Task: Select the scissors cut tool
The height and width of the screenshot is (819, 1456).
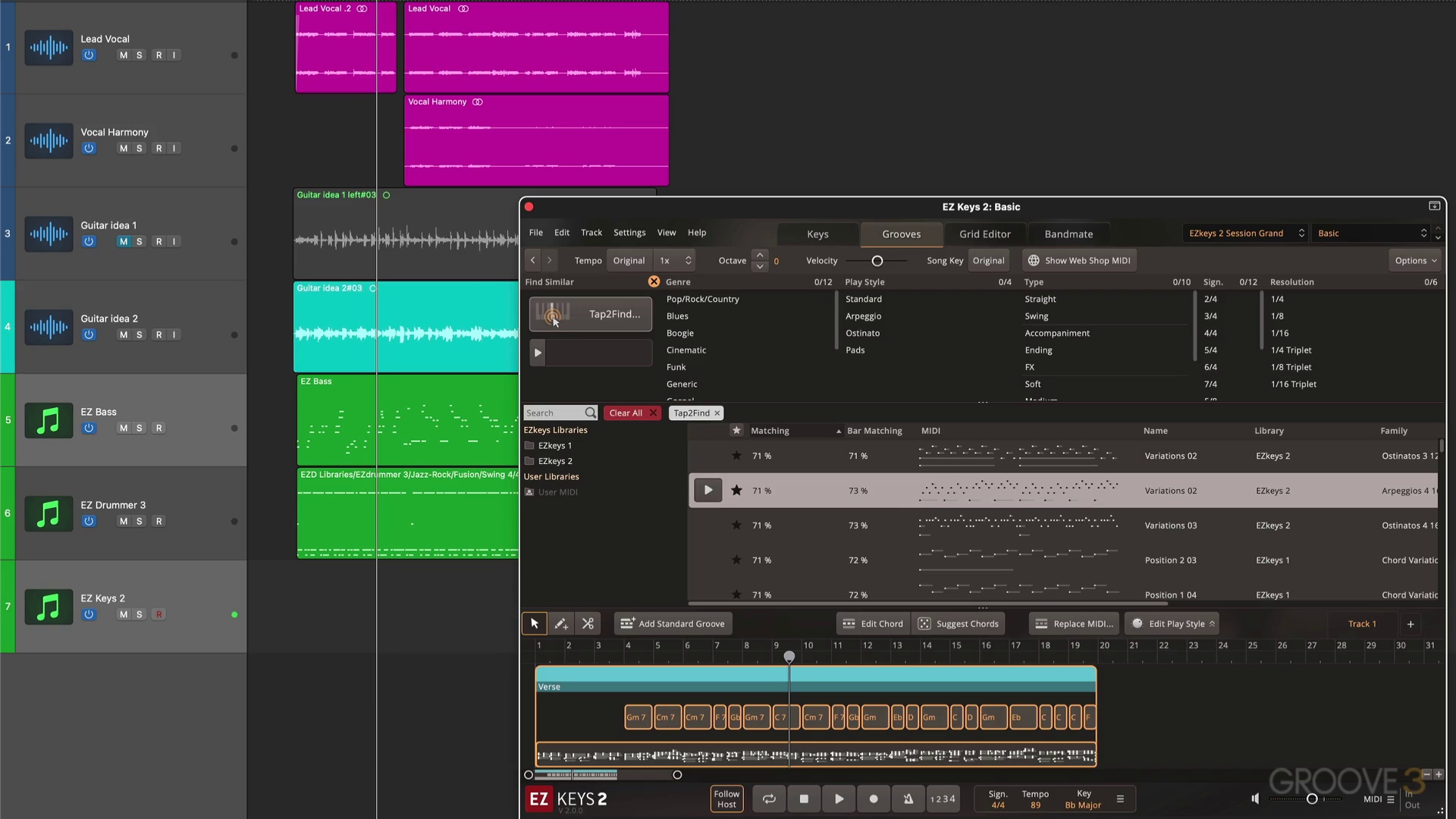Action: [x=588, y=623]
